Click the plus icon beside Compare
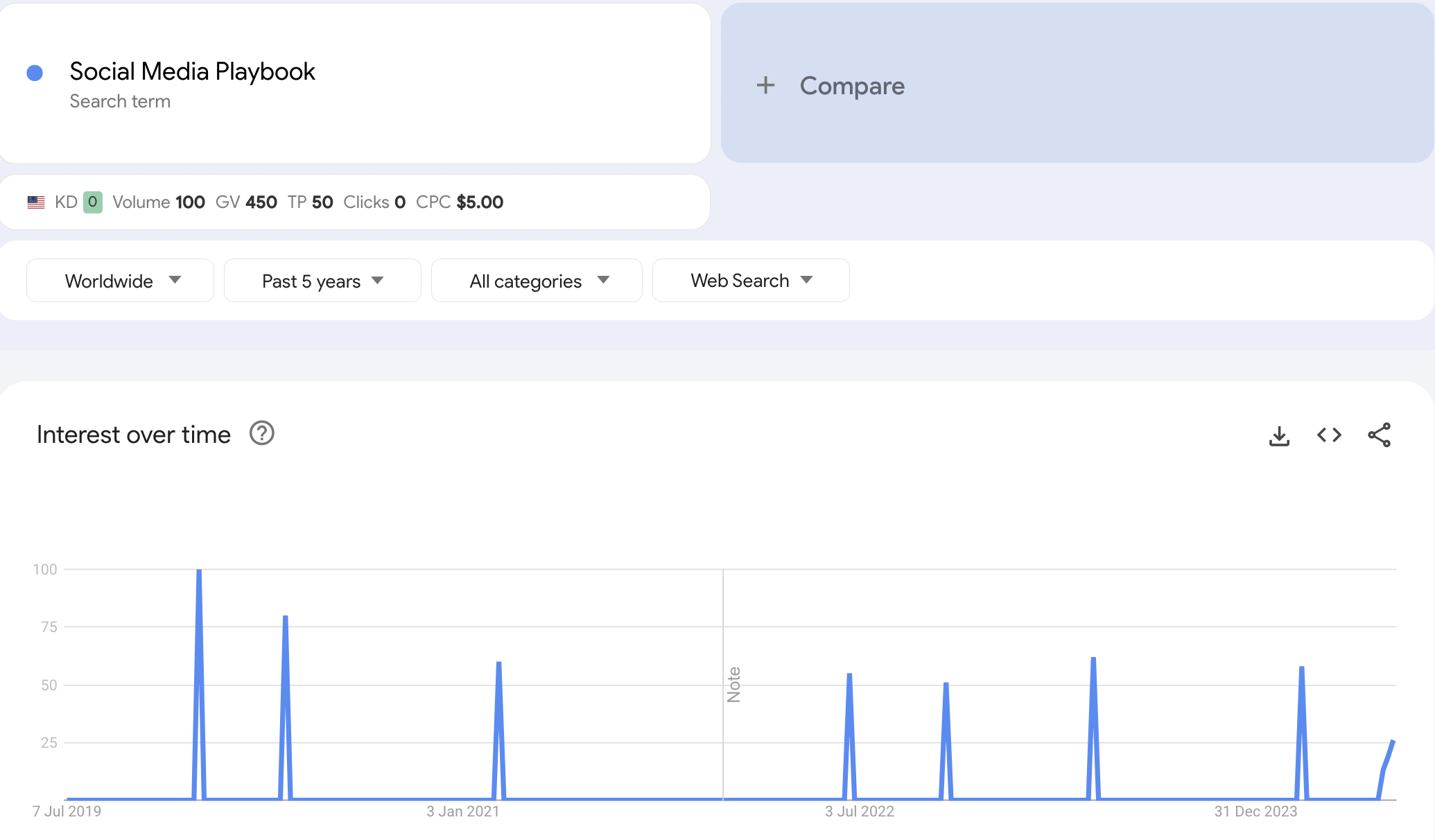 765,85
